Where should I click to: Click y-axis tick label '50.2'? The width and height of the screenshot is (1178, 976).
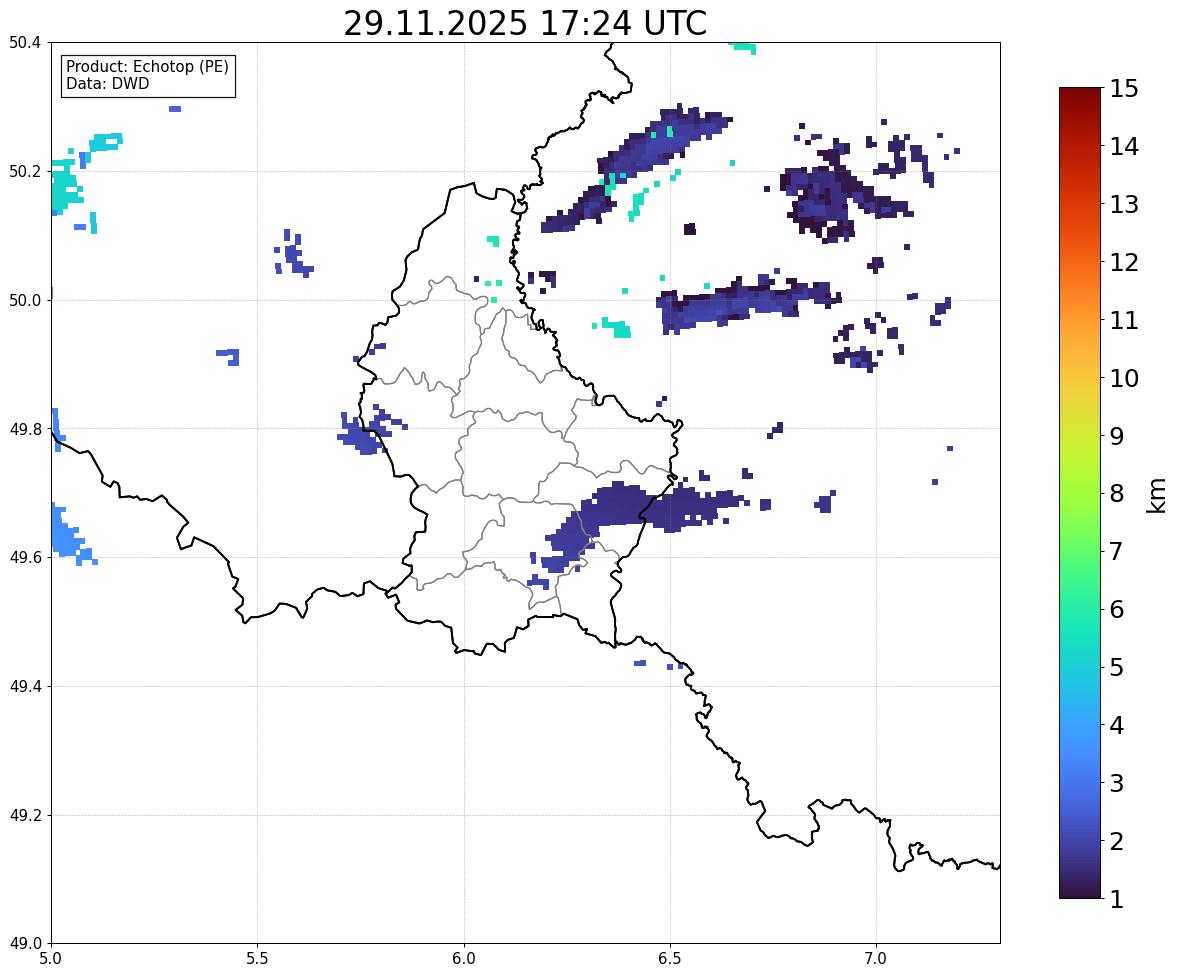point(25,171)
